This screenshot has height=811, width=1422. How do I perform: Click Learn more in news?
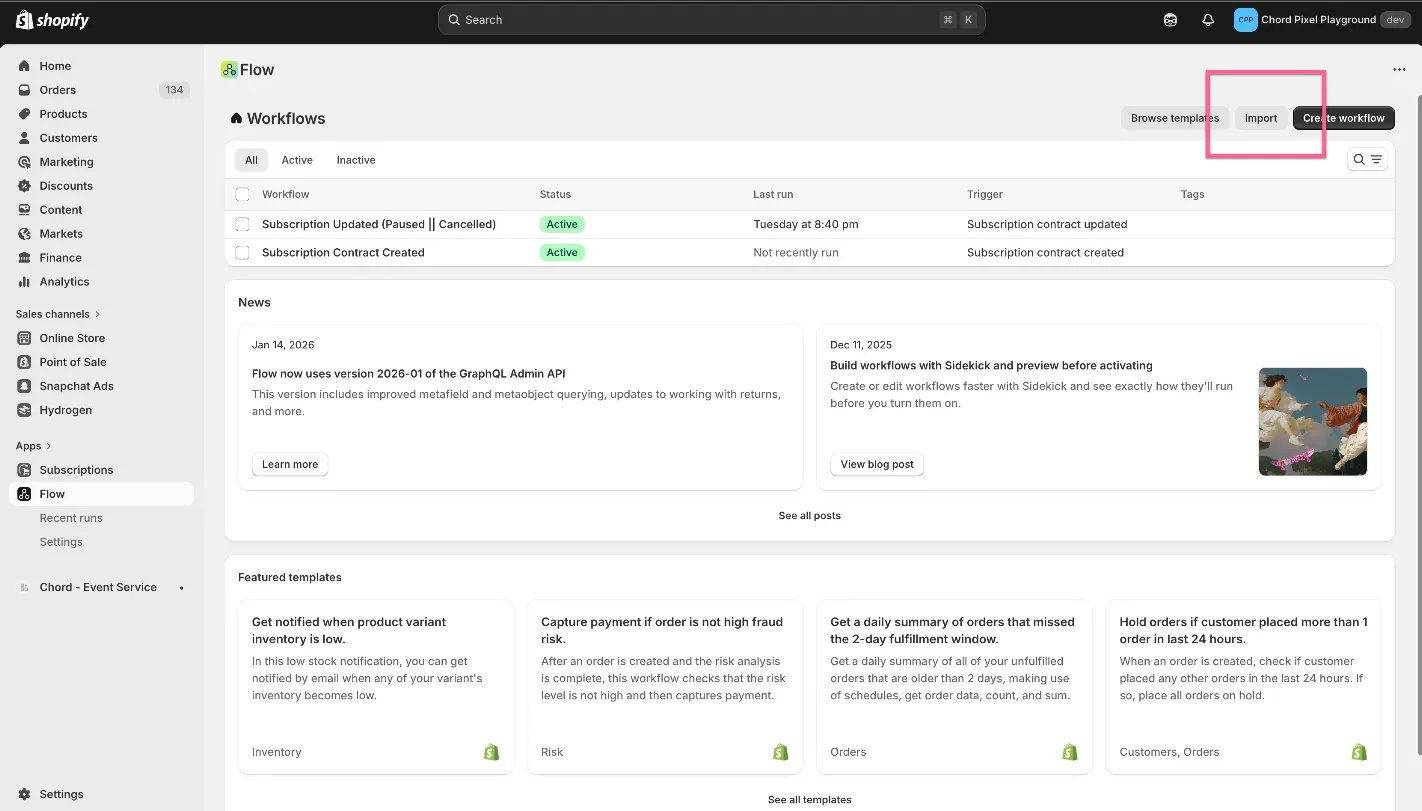[x=290, y=464]
